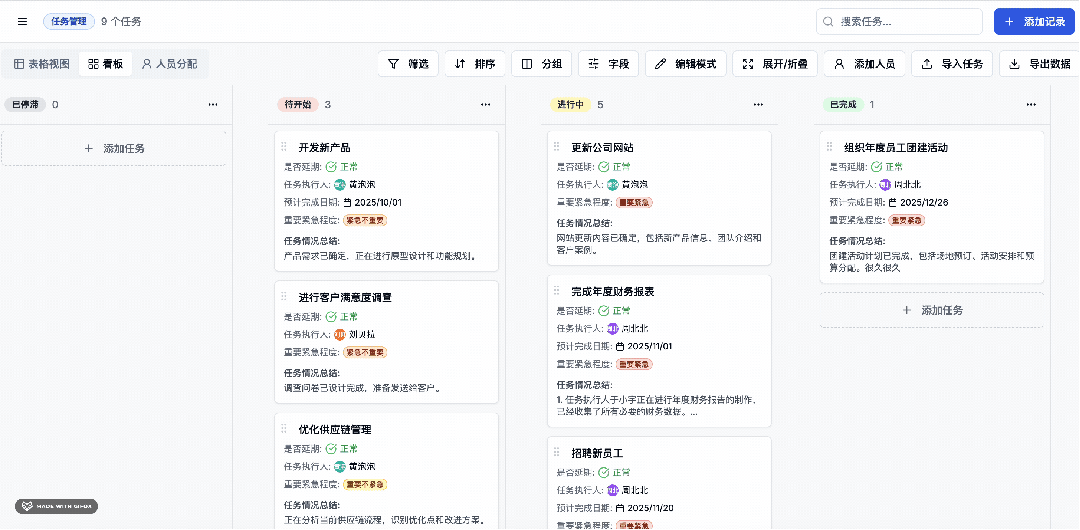The height and width of the screenshot is (530, 1080).
Task: Click the 任务管理 badge
Action: (69, 21)
